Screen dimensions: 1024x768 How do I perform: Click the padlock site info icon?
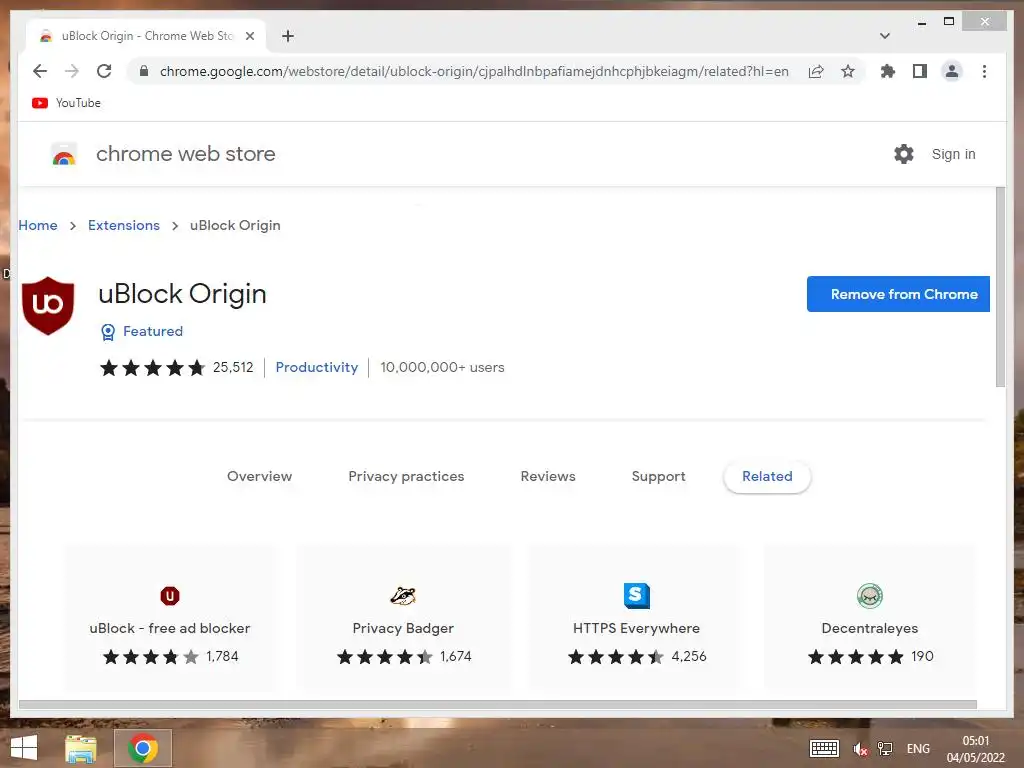144,71
